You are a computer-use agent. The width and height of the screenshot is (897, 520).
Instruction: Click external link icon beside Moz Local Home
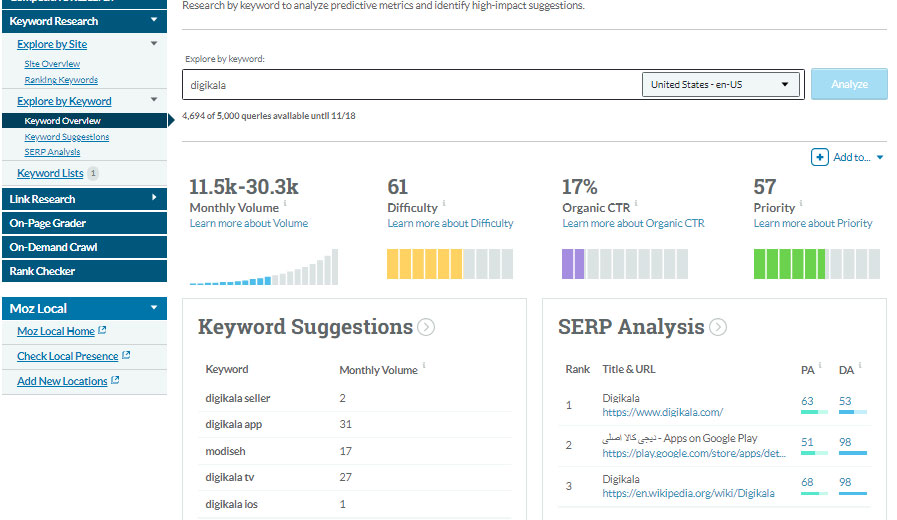click(x=103, y=332)
